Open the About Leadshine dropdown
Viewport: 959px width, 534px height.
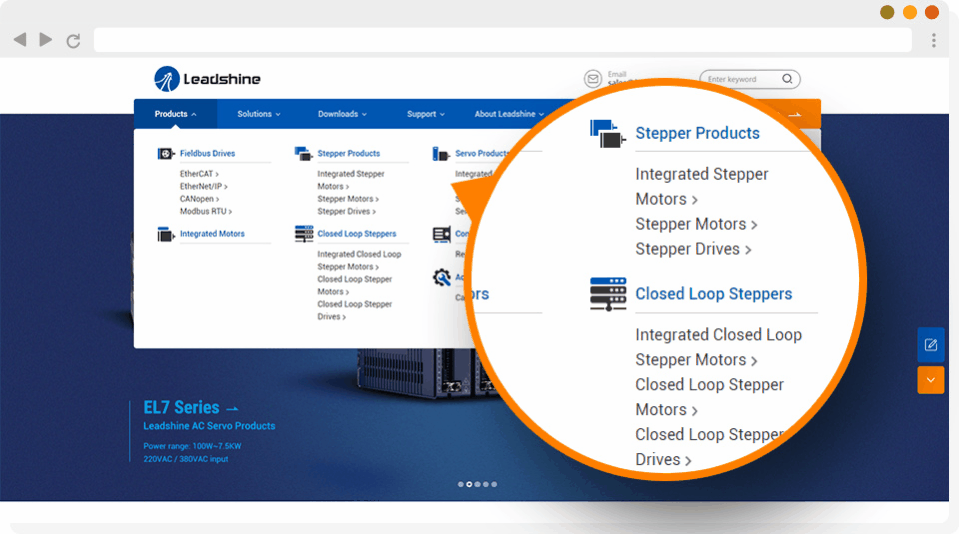pos(509,114)
